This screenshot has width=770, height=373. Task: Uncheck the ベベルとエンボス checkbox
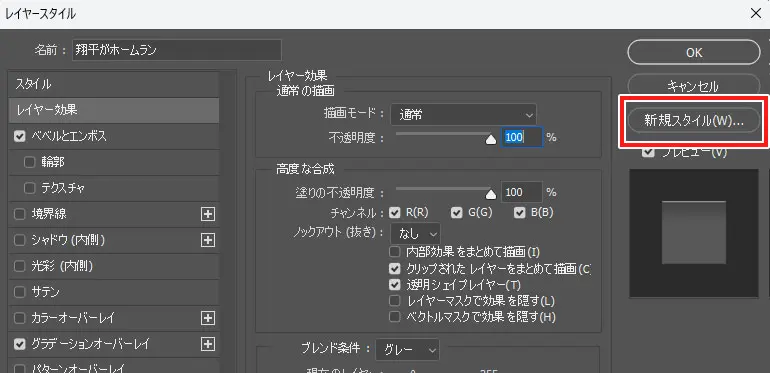pyautogui.click(x=20, y=136)
